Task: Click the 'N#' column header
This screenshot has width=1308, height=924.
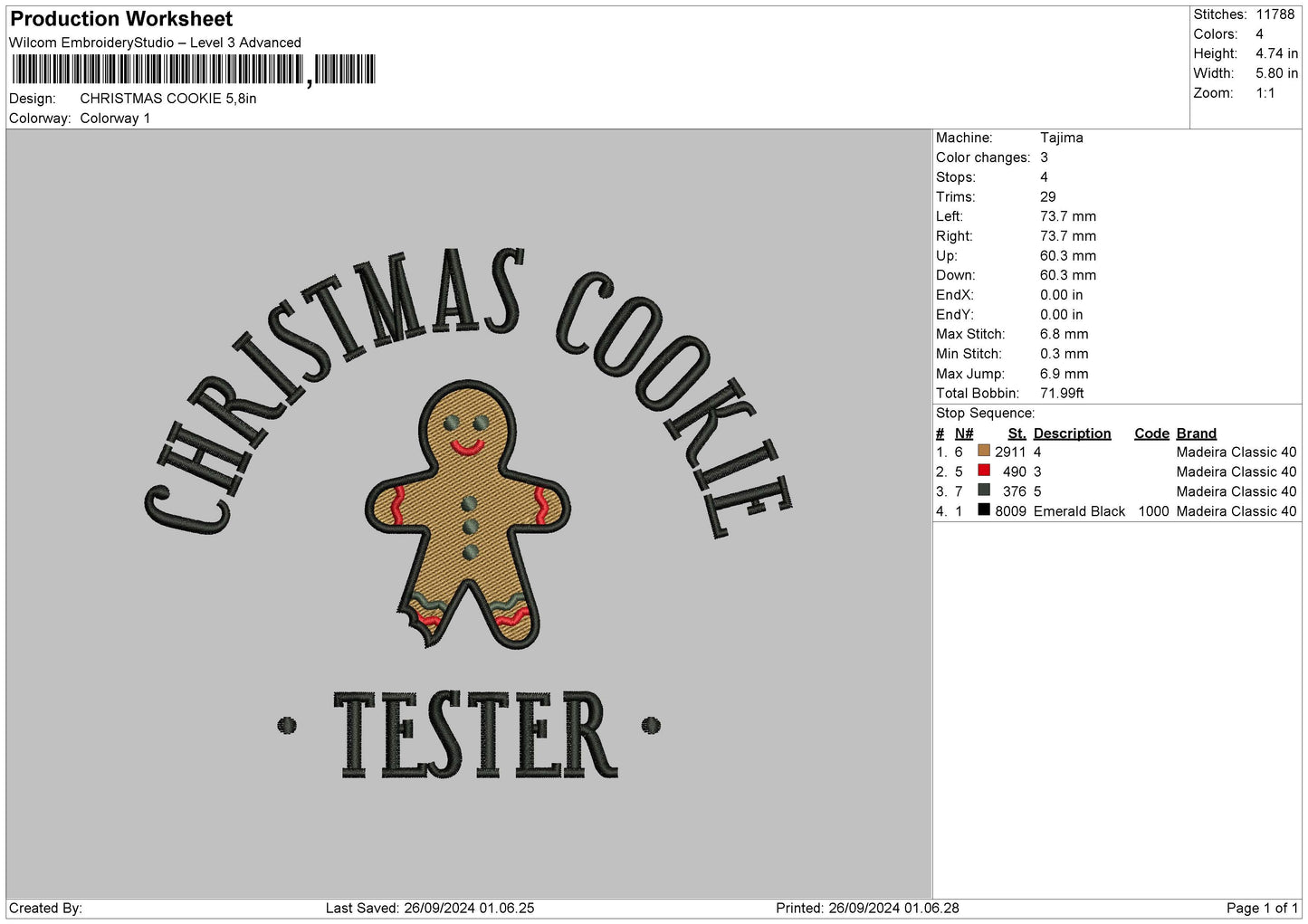Action: (x=964, y=433)
